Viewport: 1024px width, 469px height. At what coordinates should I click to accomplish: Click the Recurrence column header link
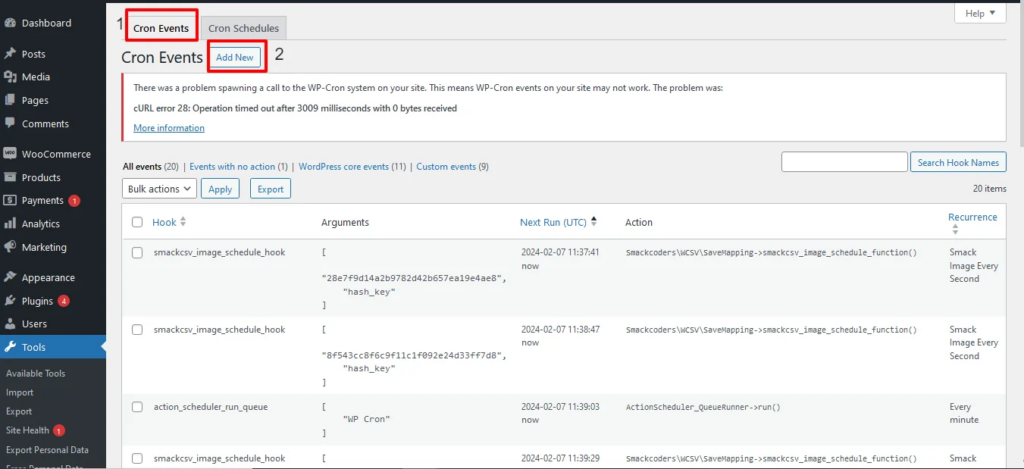tap(972, 217)
